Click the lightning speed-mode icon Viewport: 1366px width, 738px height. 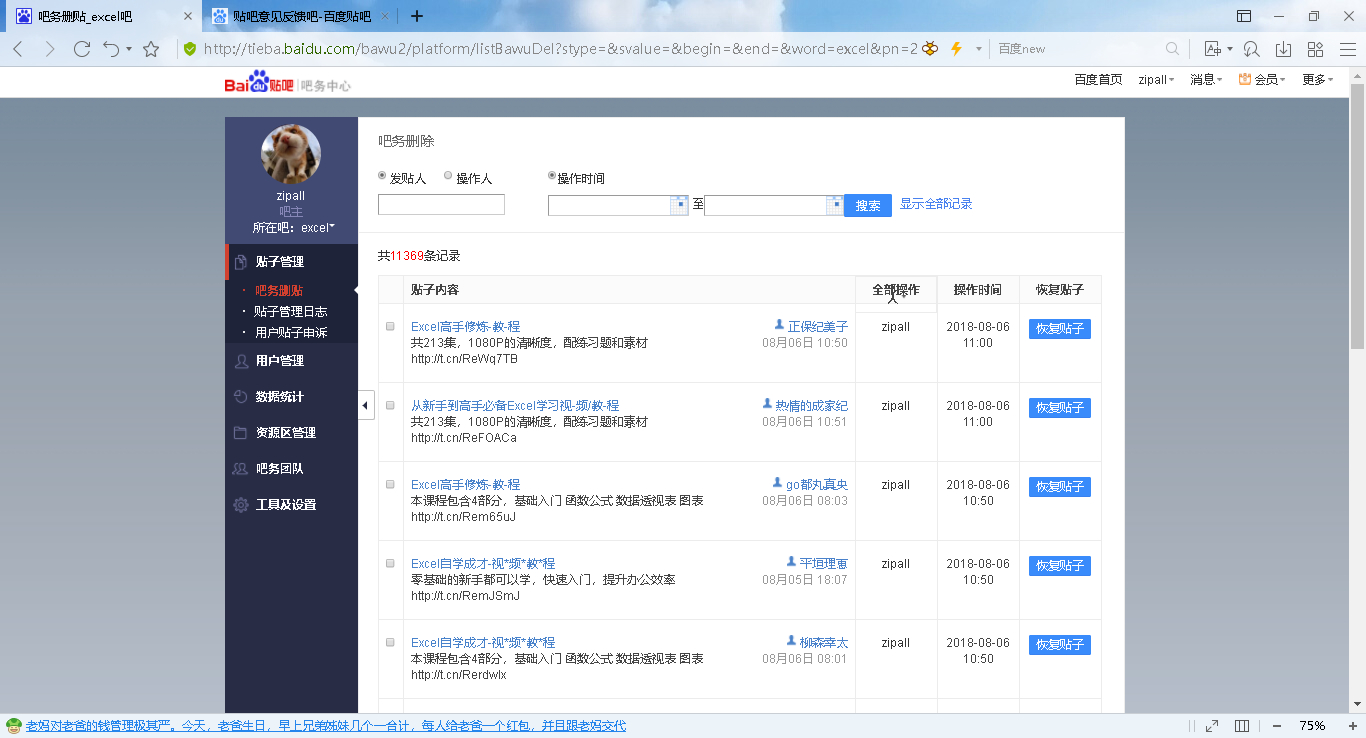point(956,49)
